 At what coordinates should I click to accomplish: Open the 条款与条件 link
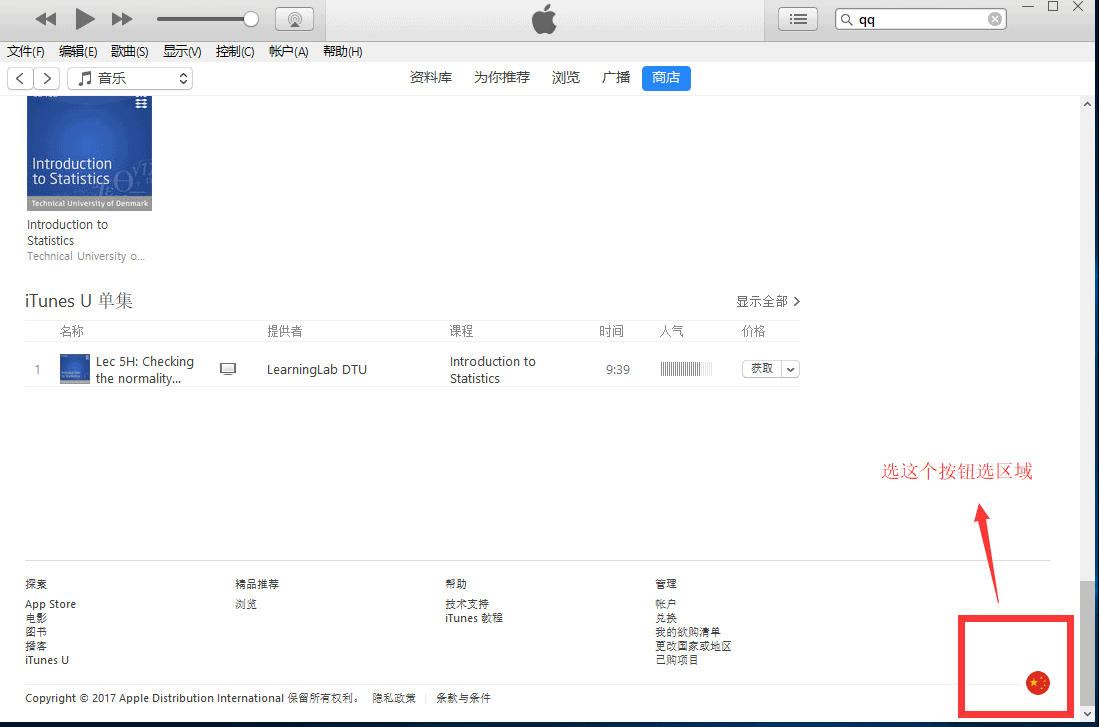(463, 698)
